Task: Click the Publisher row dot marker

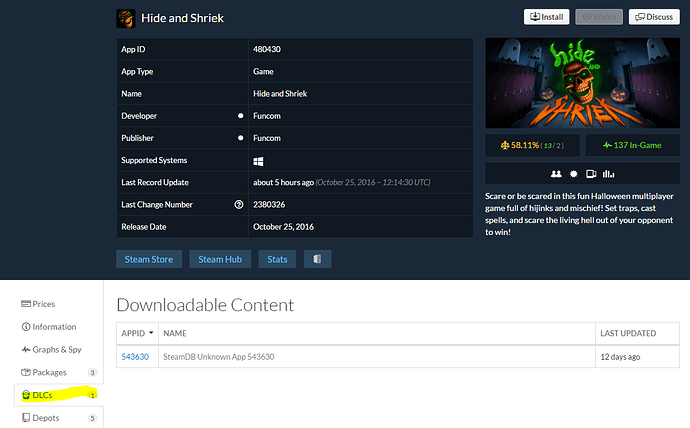Action: [x=240, y=138]
